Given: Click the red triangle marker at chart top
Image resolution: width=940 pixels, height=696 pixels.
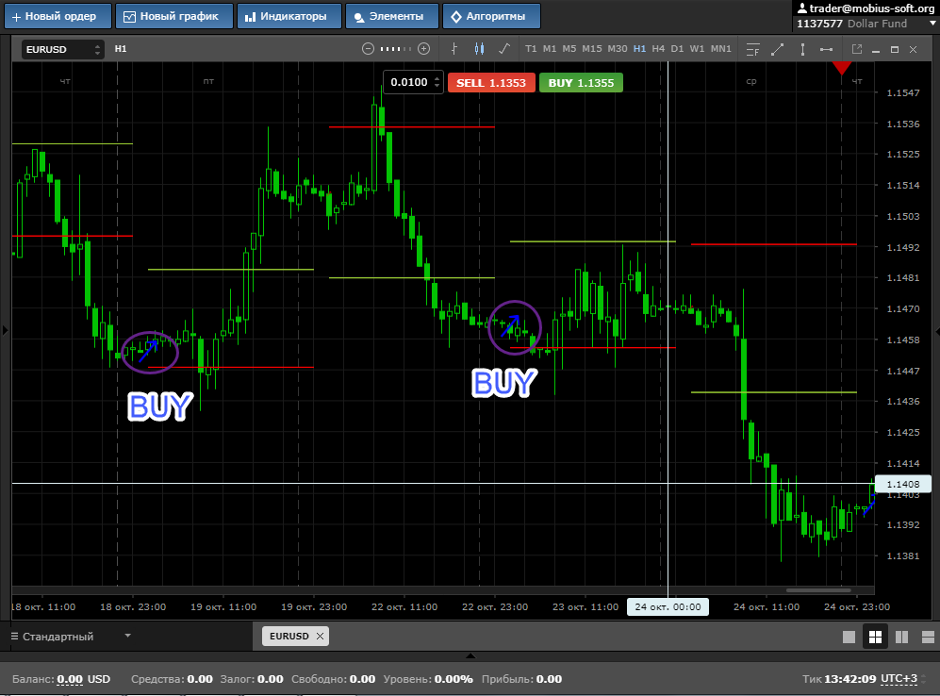Looking at the screenshot, I should click(842, 68).
